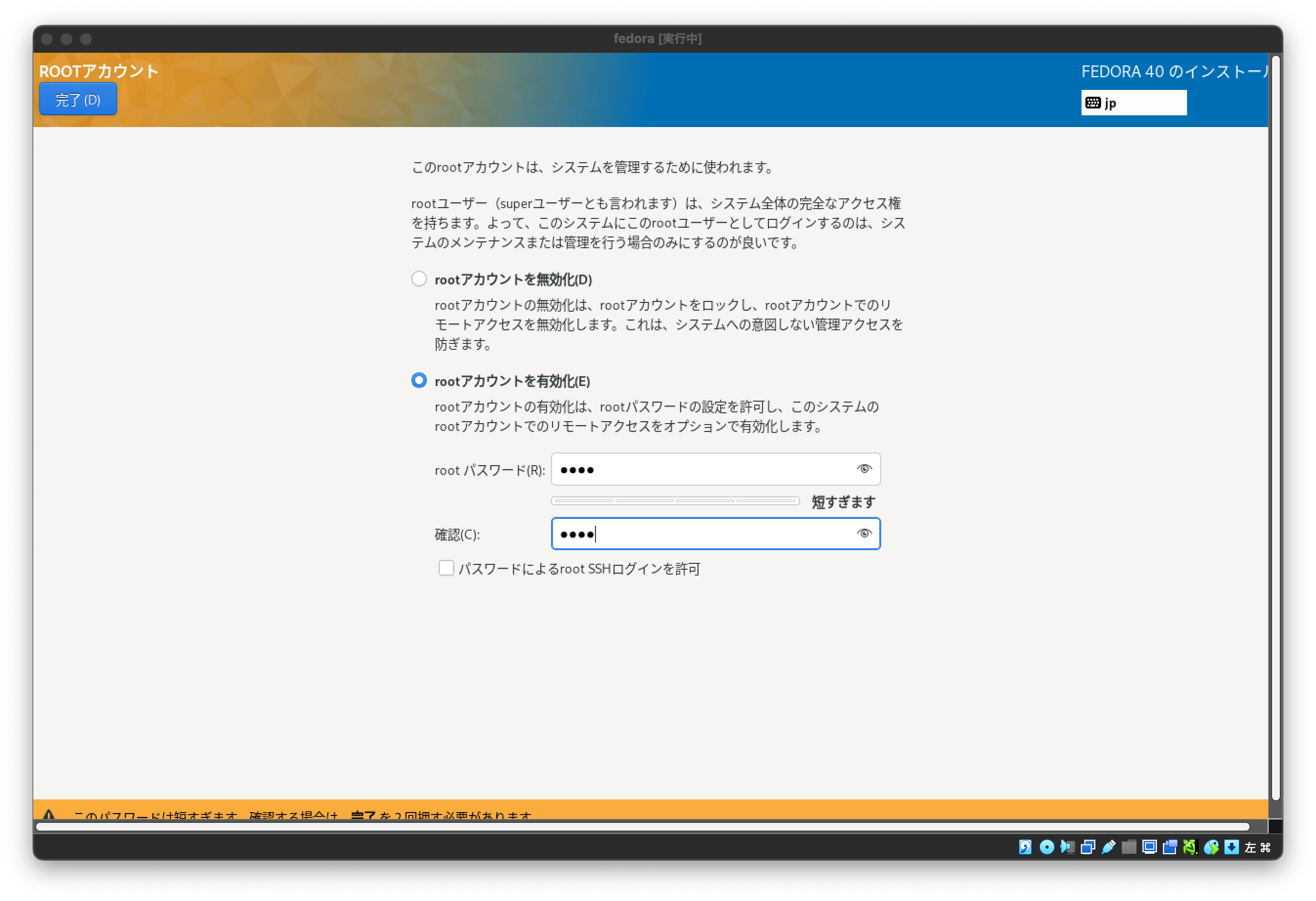Viewport: 1316px width, 901px height.
Task: Click the mouse integration status icon
Action: (1210, 847)
